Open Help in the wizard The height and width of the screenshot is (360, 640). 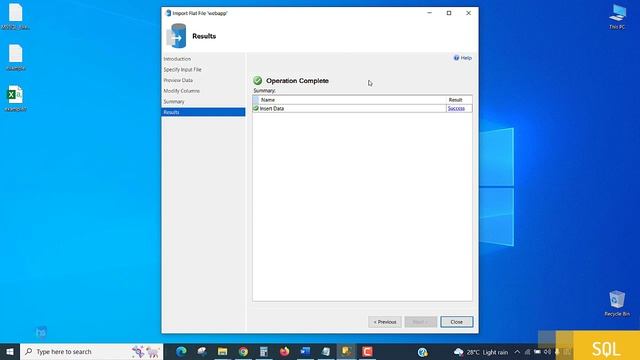[x=466, y=58]
